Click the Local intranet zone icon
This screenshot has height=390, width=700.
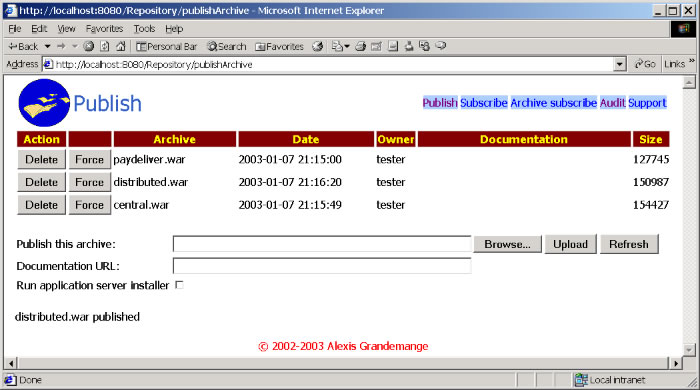click(581, 380)
